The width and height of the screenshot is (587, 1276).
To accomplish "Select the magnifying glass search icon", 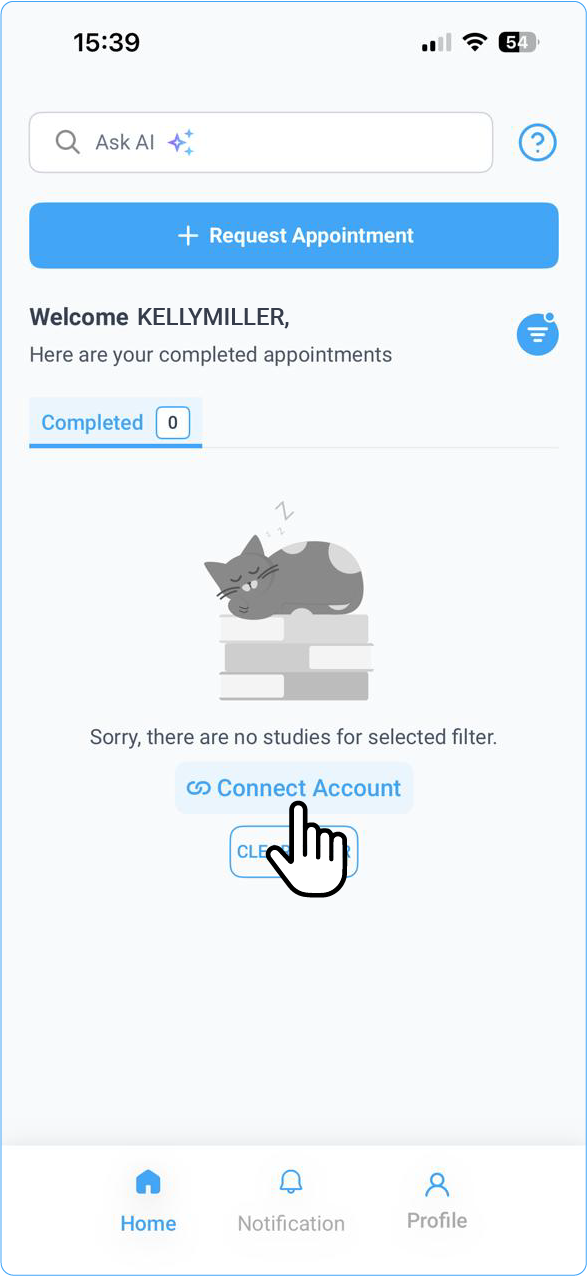I will (x=66, y=142).
